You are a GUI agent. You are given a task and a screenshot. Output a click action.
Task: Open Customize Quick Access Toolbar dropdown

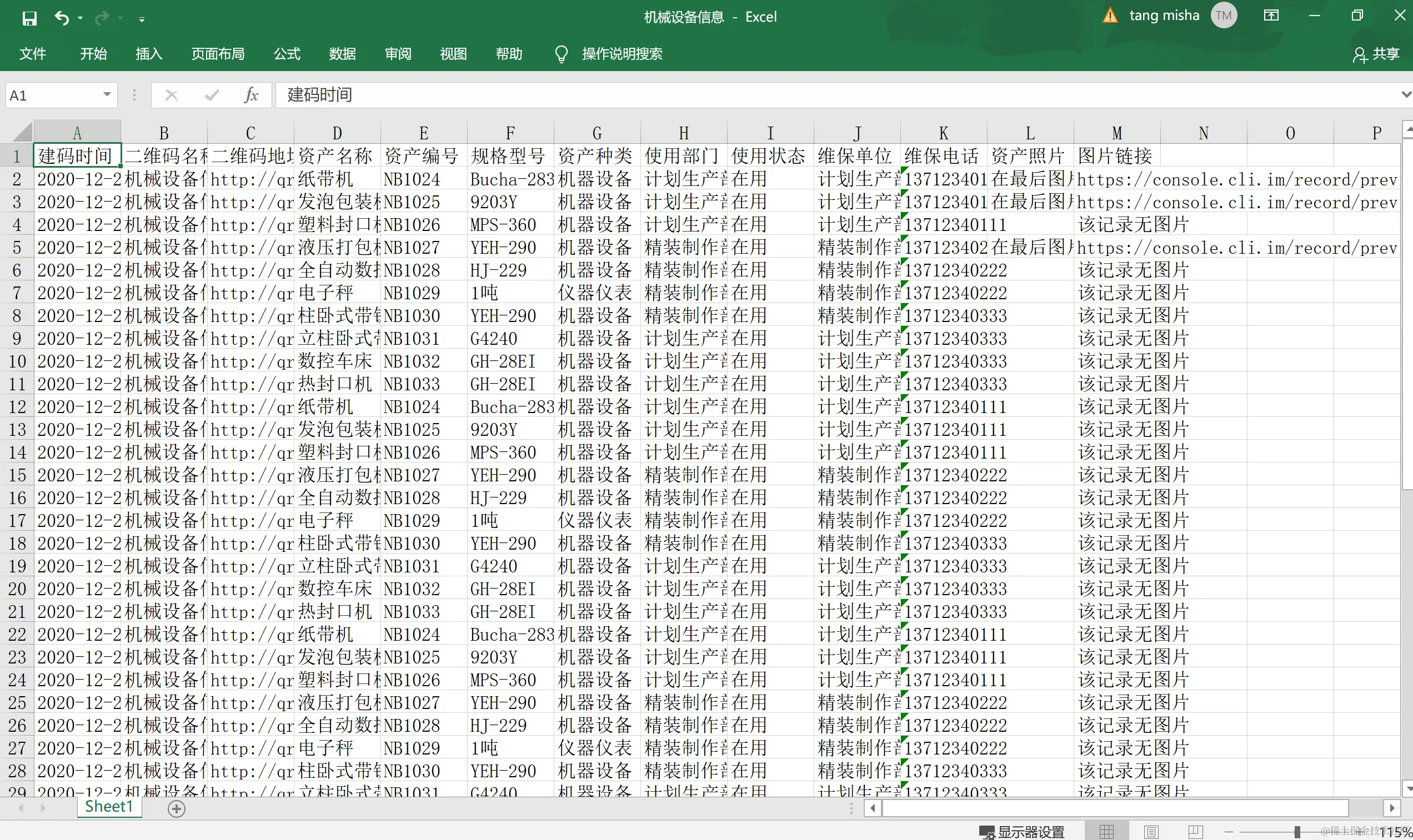142,19
